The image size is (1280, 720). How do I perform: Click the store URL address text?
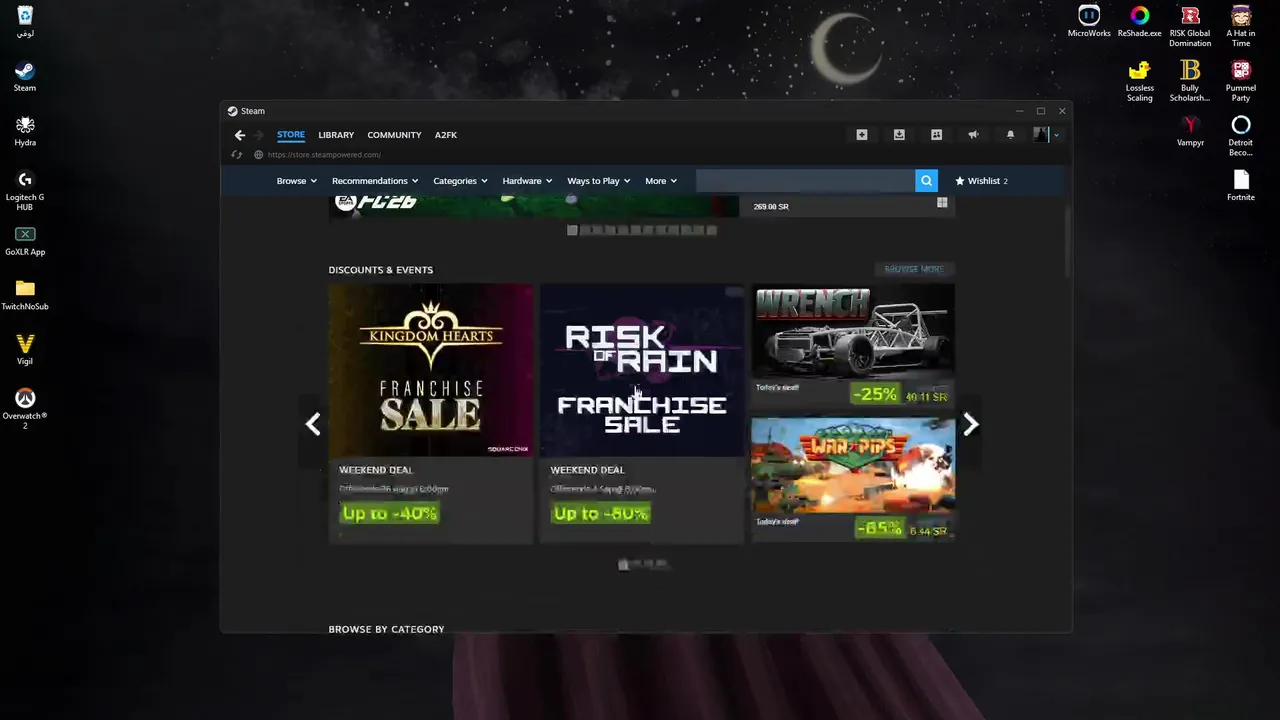[x=324, y=155]
